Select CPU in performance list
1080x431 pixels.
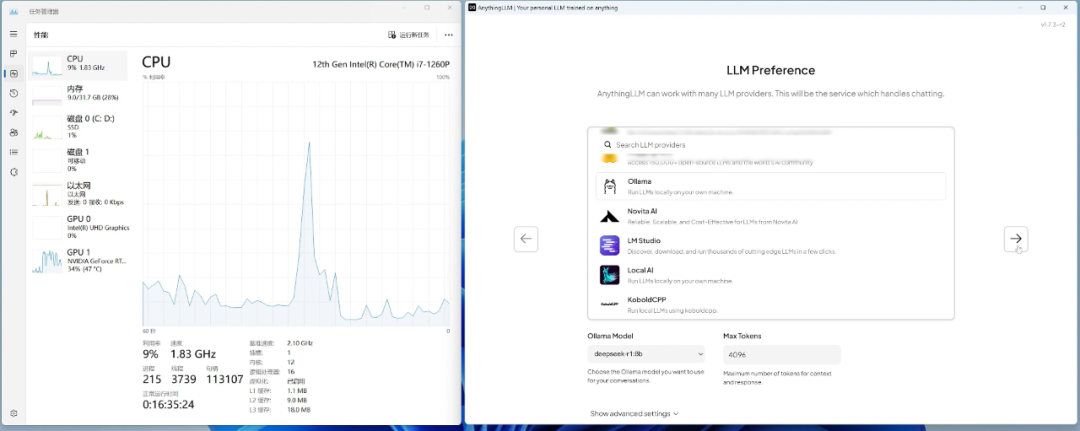click(78, 65)
